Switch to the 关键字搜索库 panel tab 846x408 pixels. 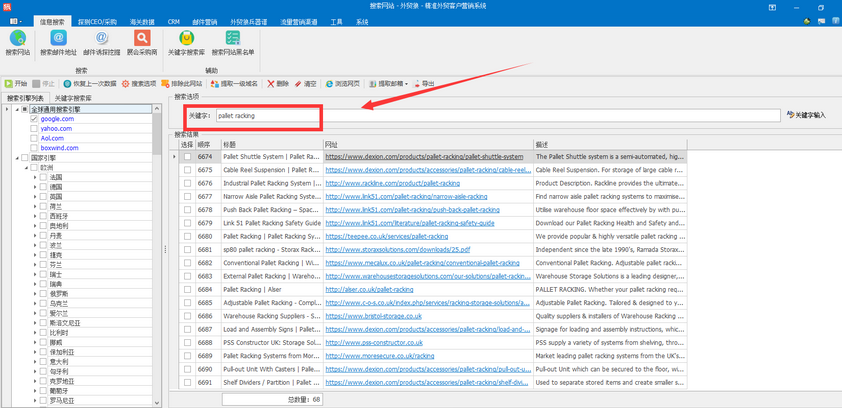point(73,99)
